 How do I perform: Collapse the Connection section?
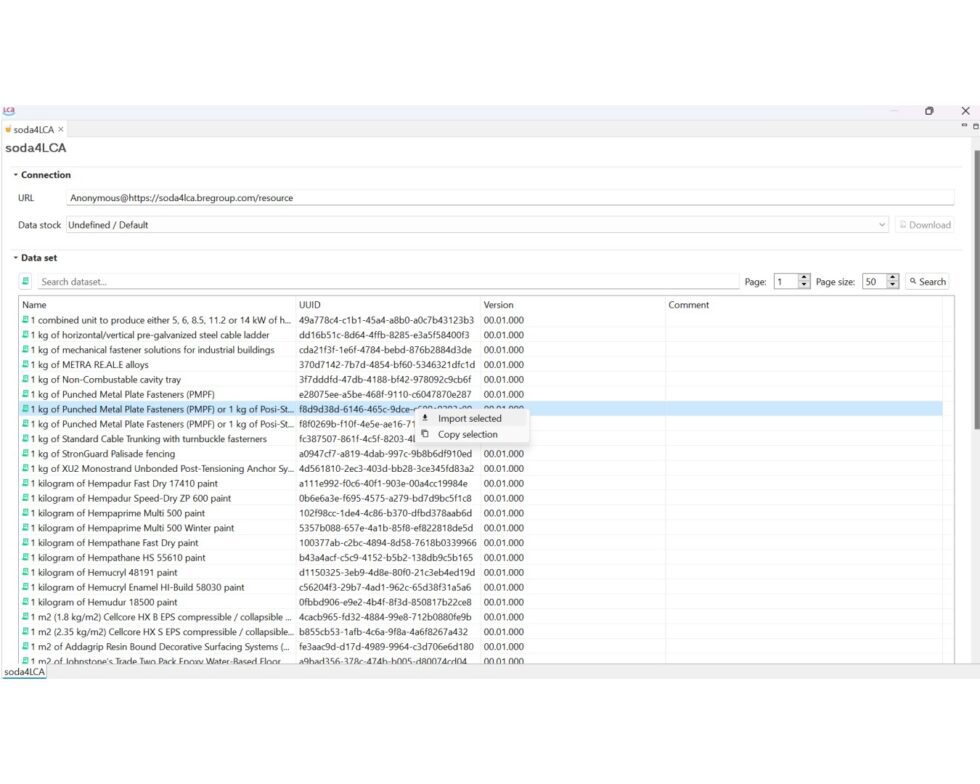pyautogui.click(x=15, y=175)
